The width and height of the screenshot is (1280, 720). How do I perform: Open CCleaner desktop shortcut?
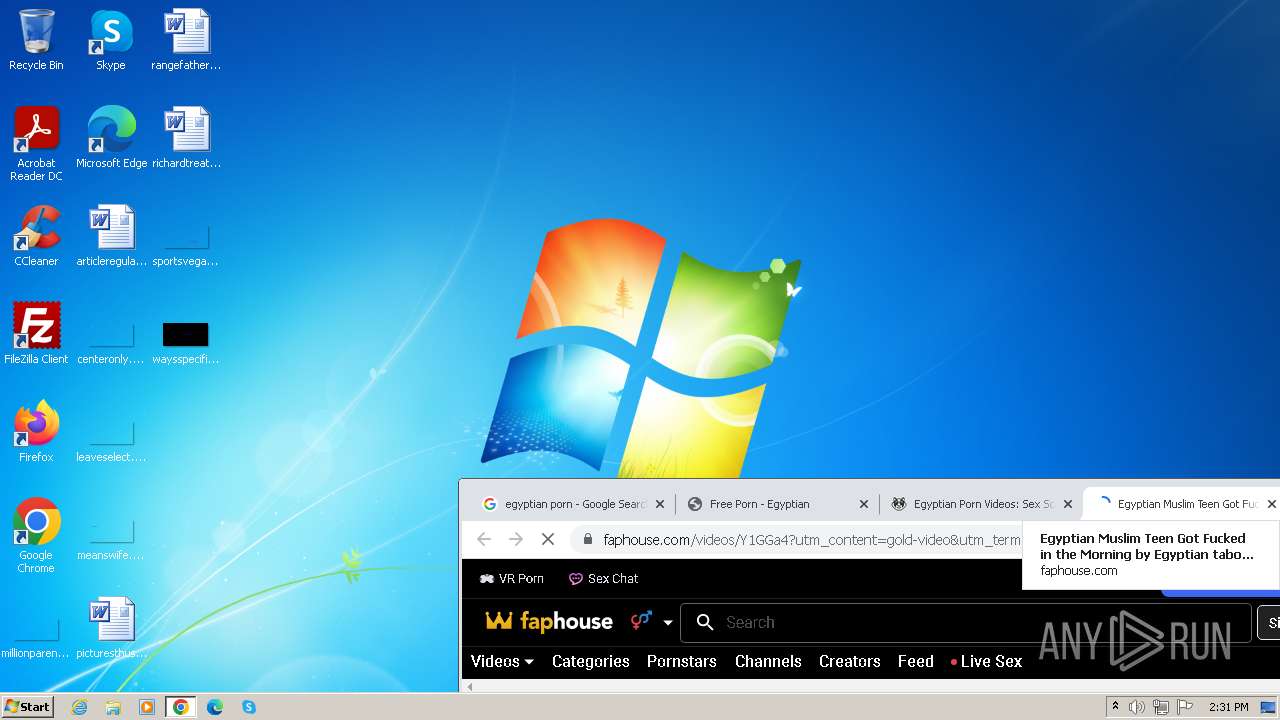36,236
